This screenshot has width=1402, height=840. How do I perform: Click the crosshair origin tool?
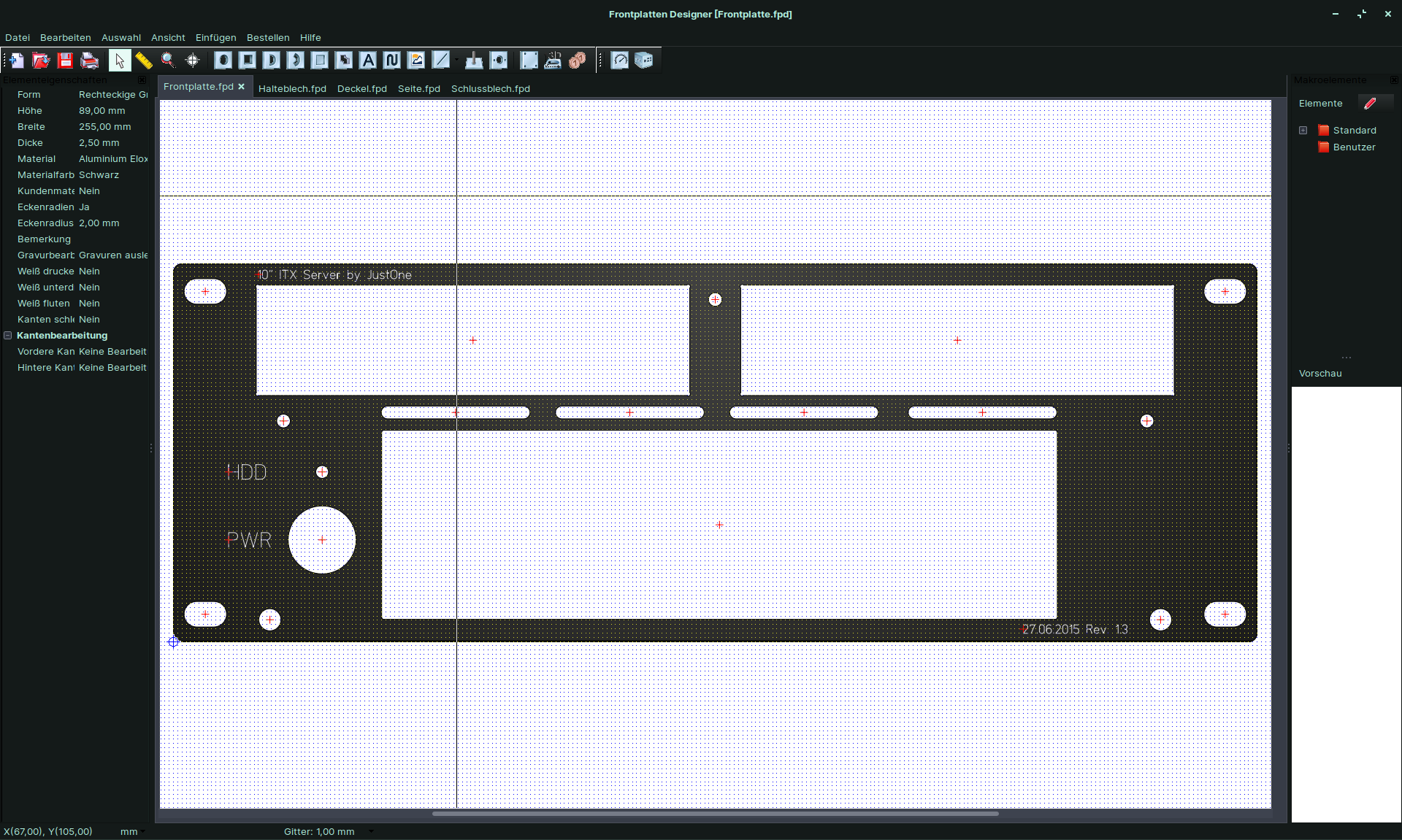point(193,61)
